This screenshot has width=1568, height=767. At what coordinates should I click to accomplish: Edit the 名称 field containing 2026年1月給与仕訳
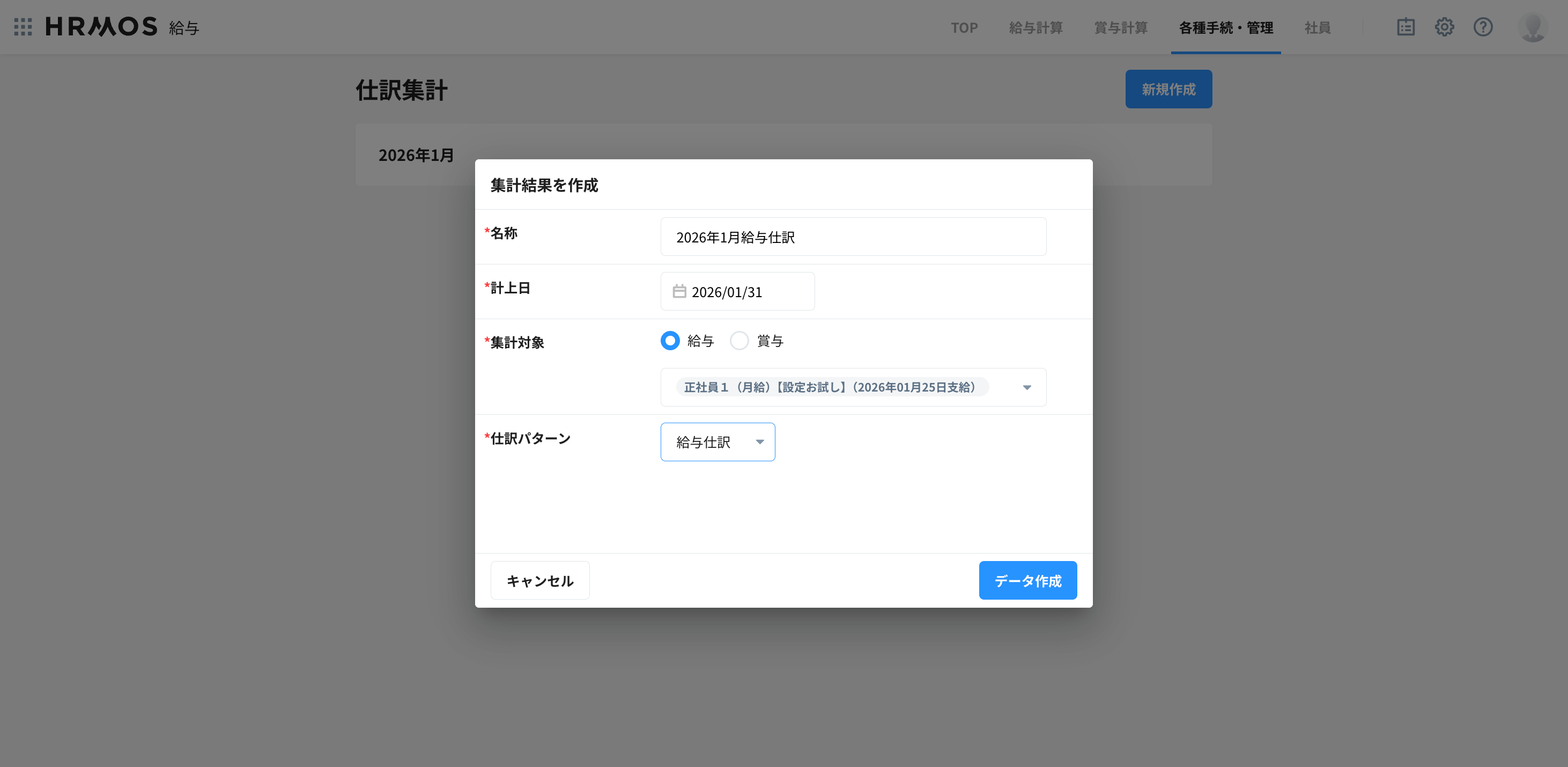[852, 237]
